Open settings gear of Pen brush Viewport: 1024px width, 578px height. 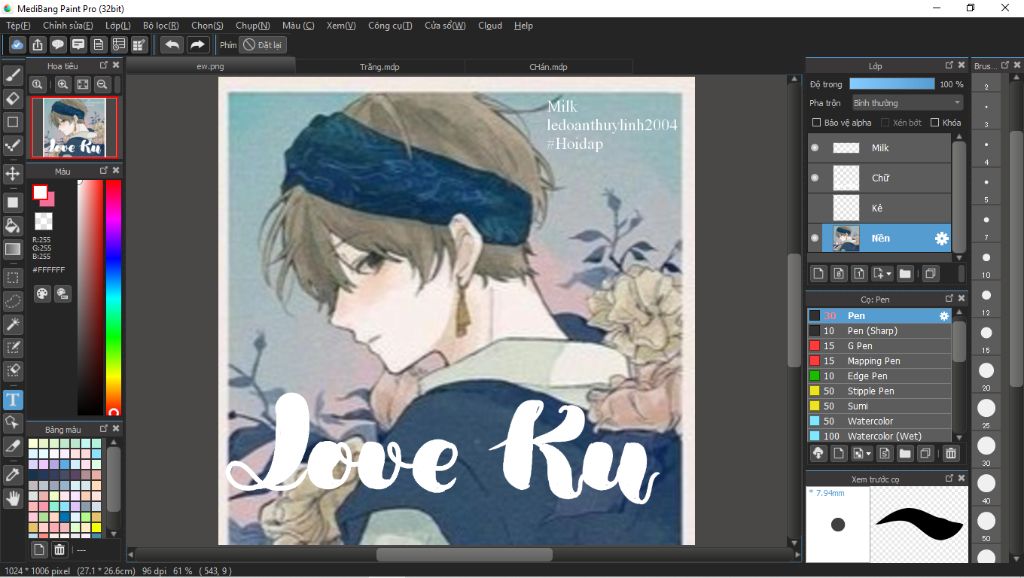point(944,315)
